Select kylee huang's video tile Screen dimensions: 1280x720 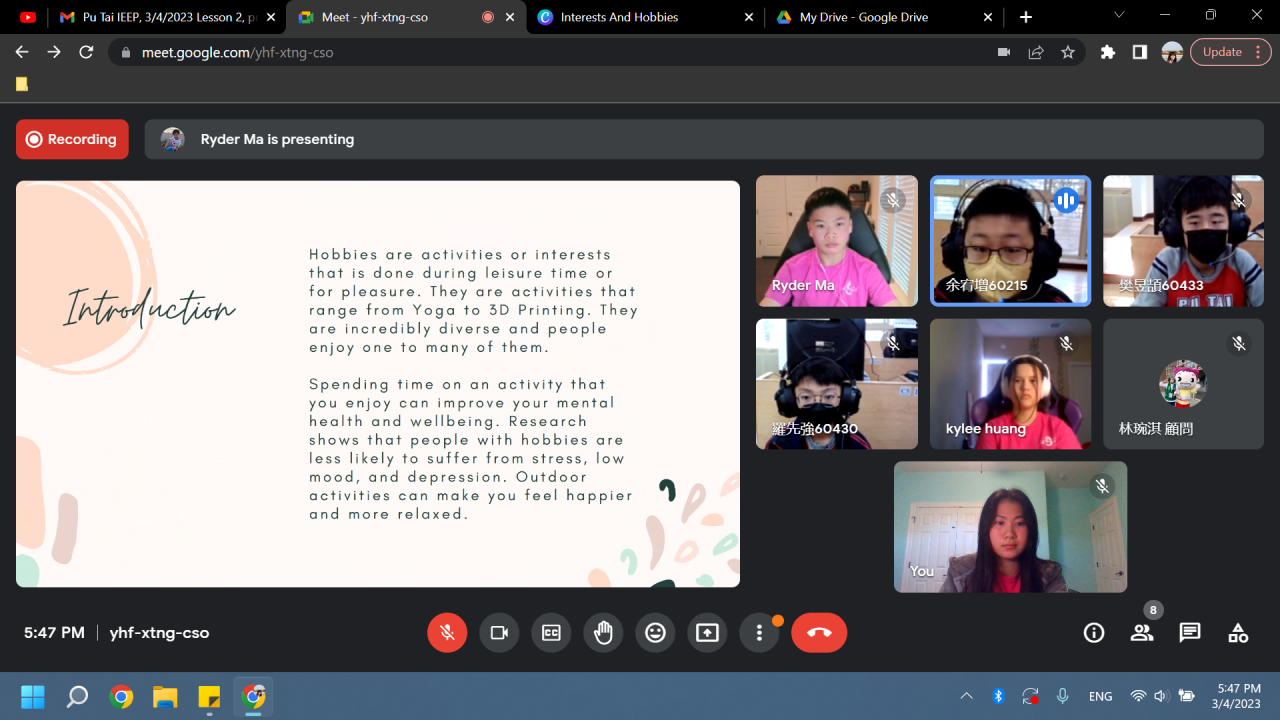[1010, 384]
